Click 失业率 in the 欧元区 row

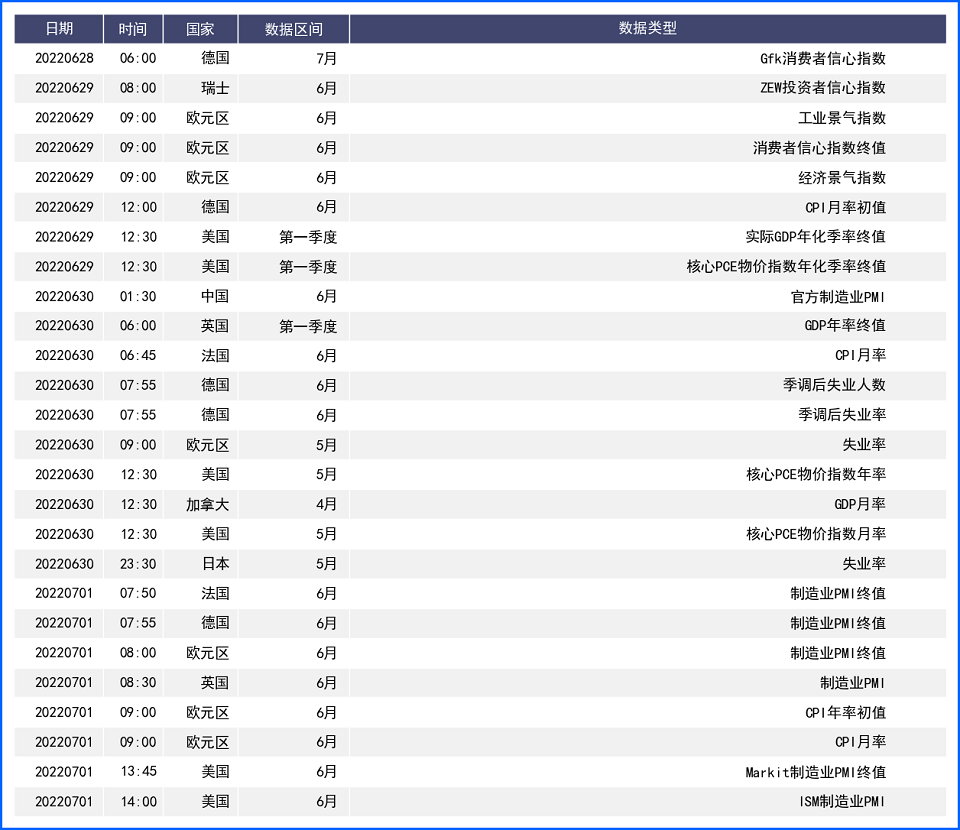click(864, 445)
